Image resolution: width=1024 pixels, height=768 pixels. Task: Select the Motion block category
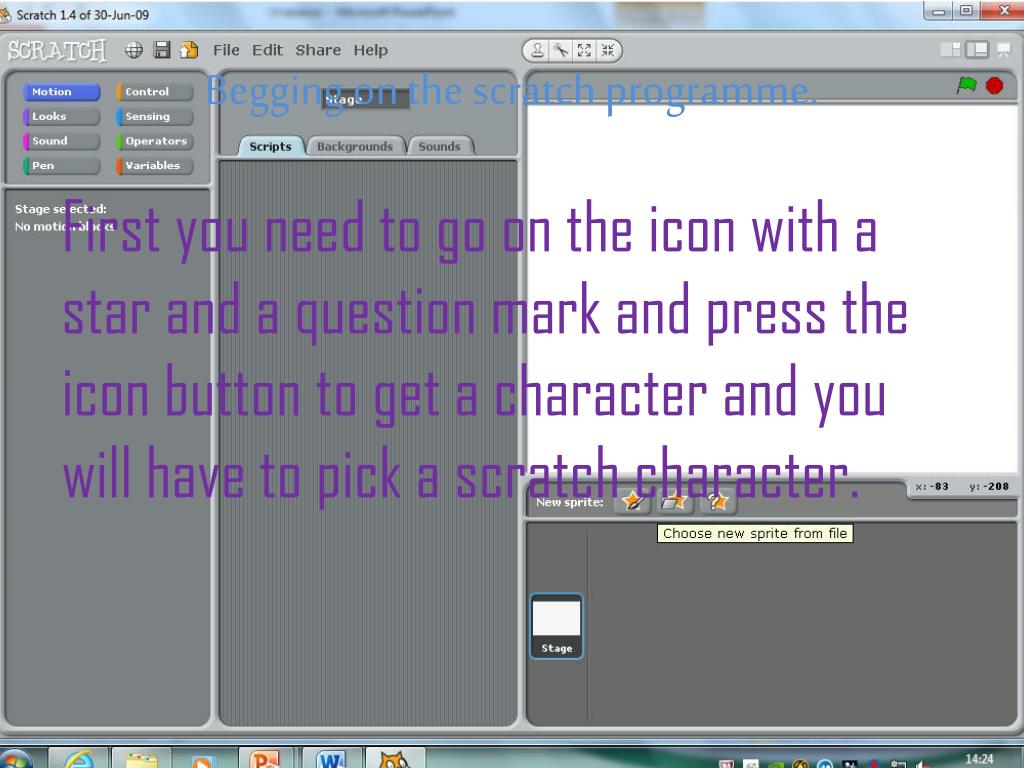[61, 92]
